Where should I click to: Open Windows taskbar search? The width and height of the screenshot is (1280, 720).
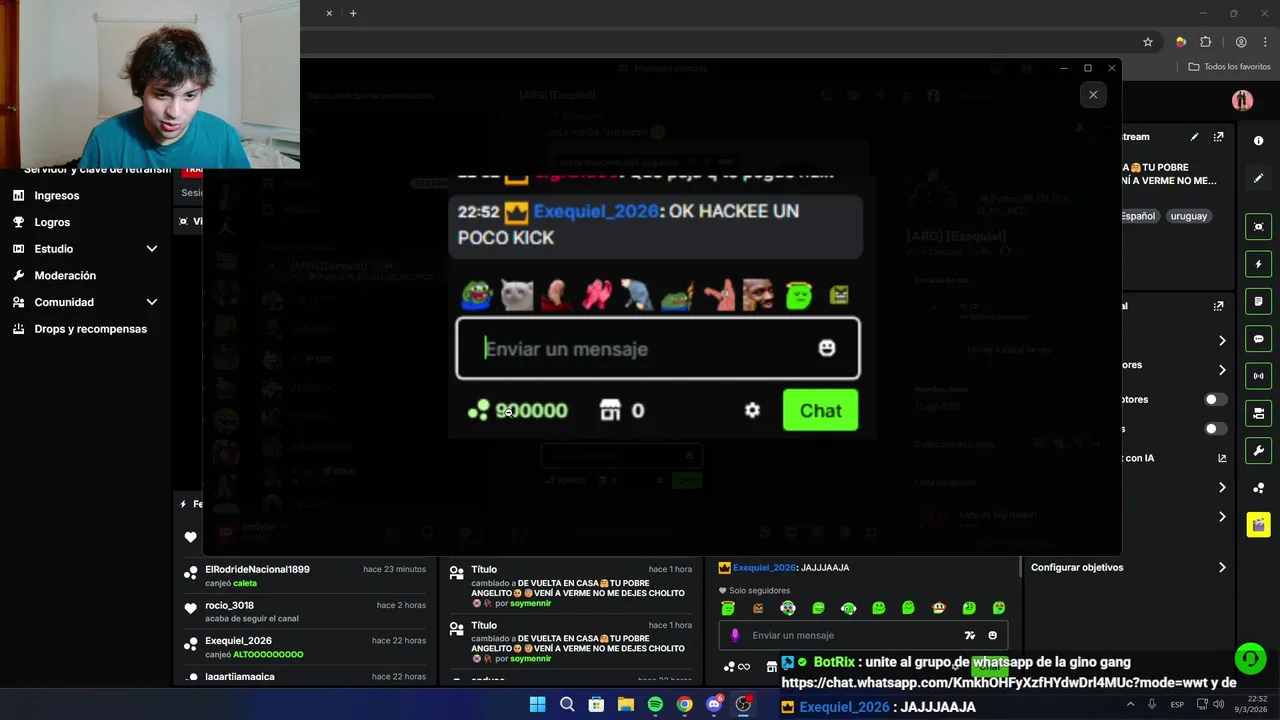tap(567, 704)
